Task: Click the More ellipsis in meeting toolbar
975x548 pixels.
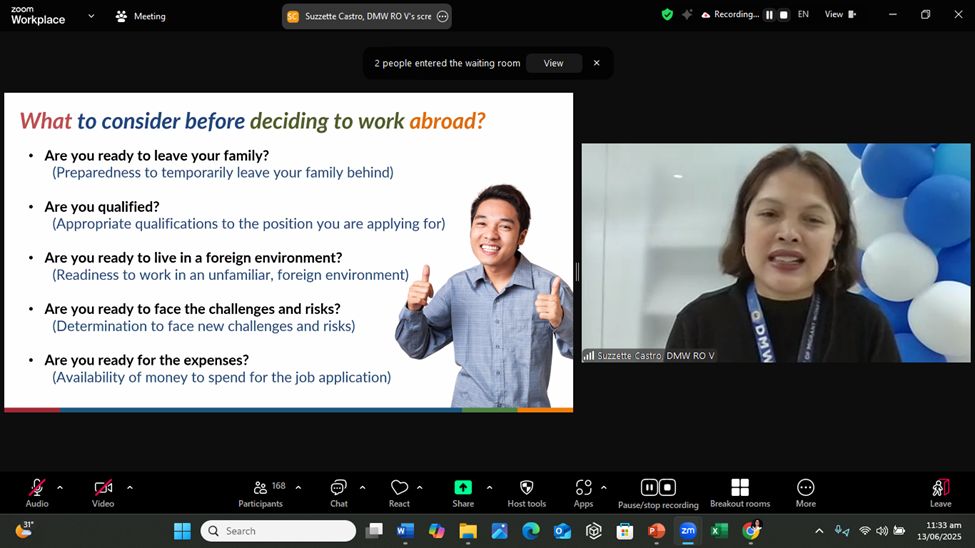Action: 805,488
